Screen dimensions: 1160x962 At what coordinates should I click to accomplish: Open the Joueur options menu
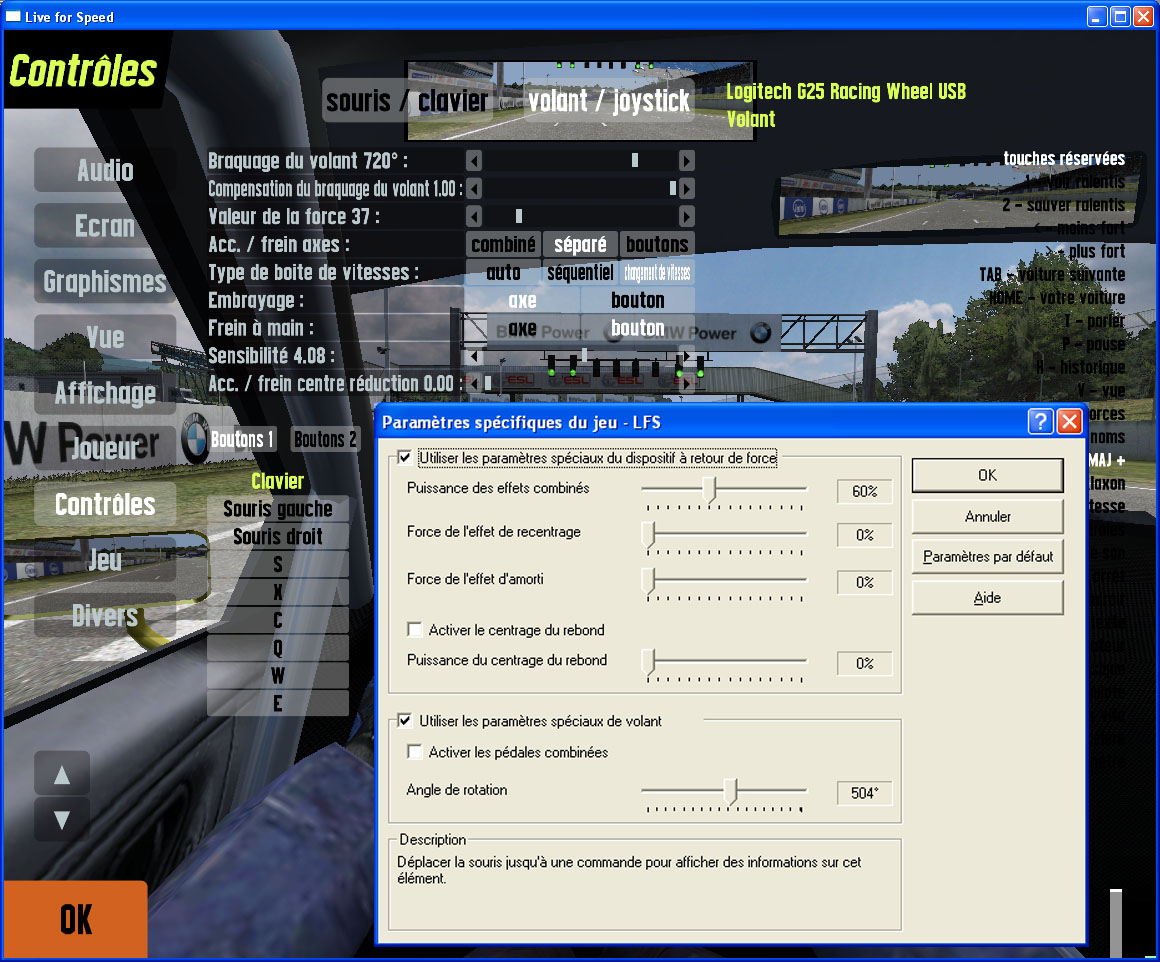click(x=105, y=448)
